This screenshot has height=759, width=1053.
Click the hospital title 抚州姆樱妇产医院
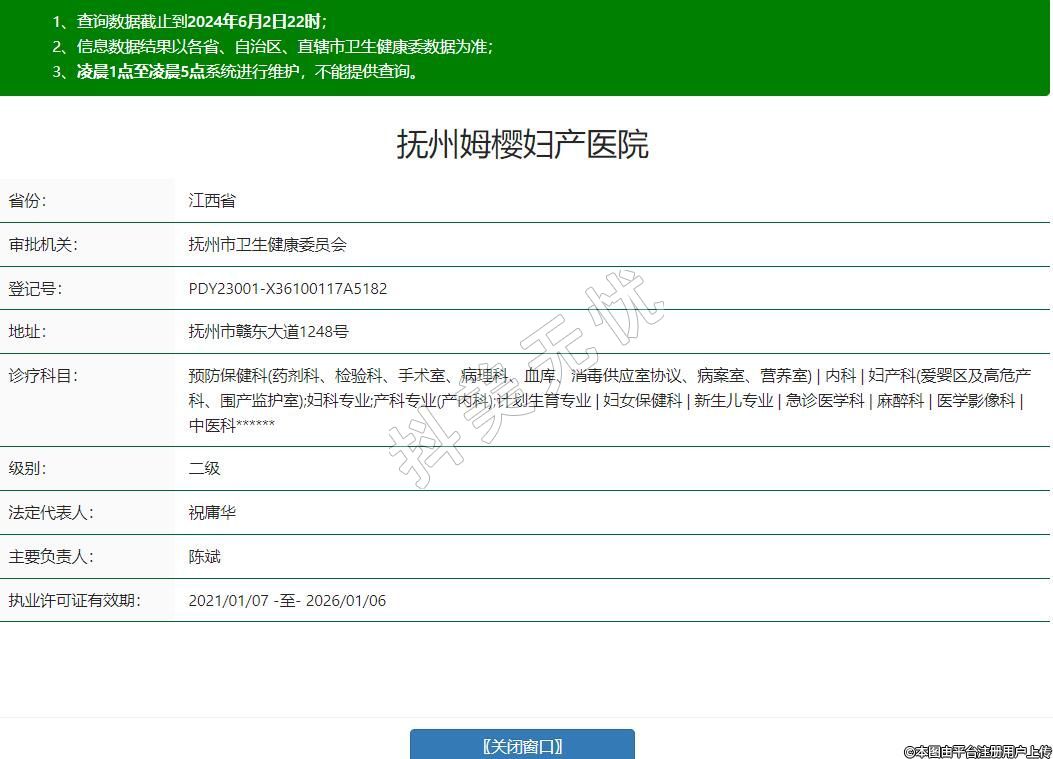(523, 144)
